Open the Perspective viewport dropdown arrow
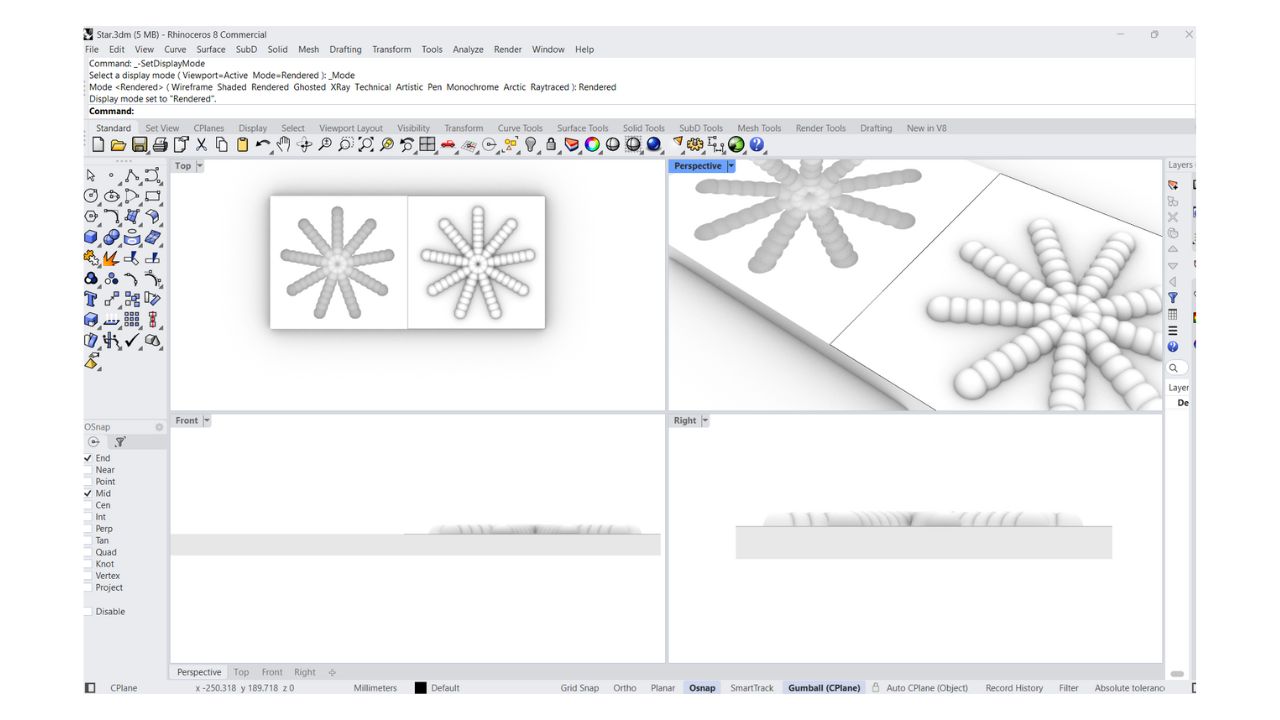Image resolution: width=1280 pixels, height=720 pixels. pos(731,166)
